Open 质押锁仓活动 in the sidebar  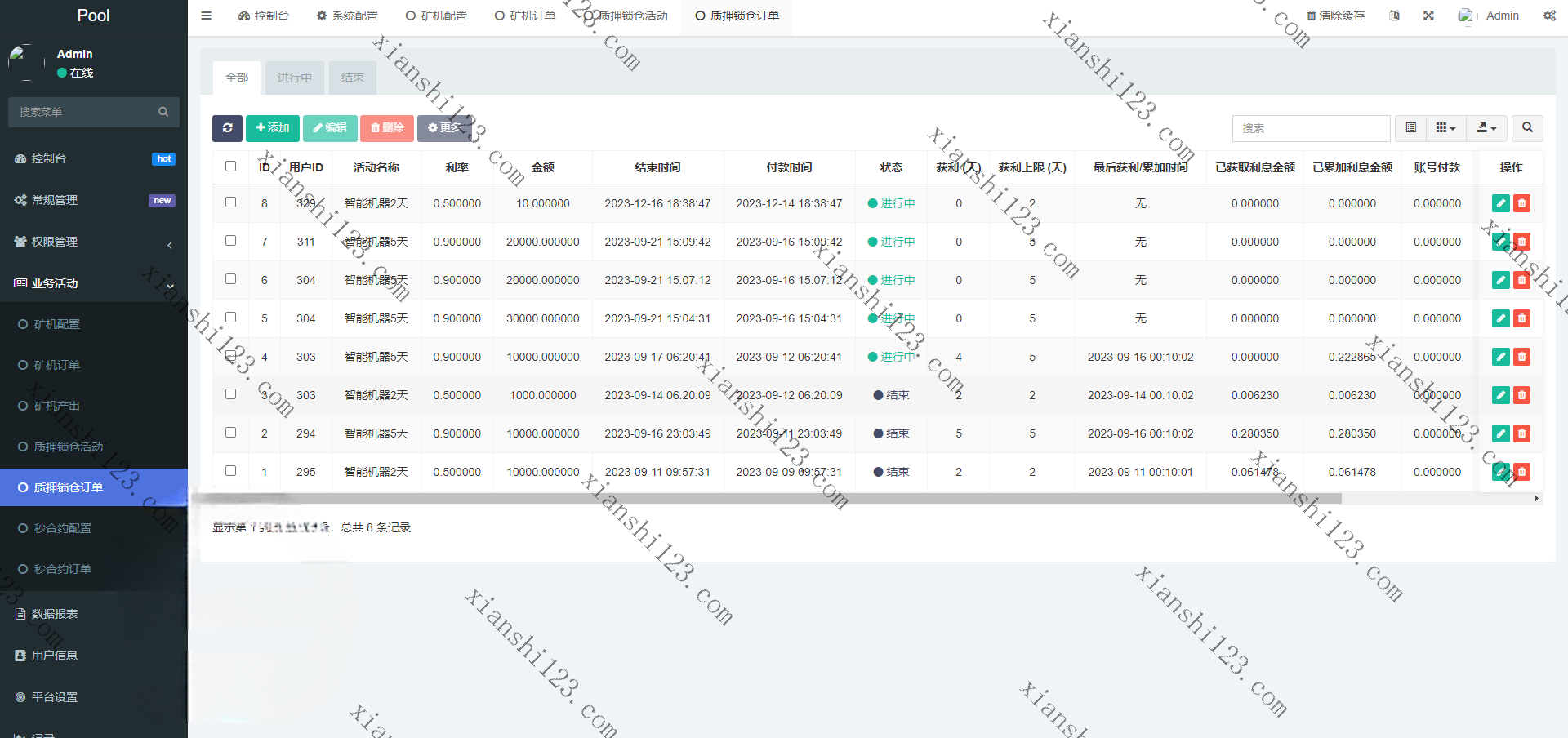tap(94, 447)
